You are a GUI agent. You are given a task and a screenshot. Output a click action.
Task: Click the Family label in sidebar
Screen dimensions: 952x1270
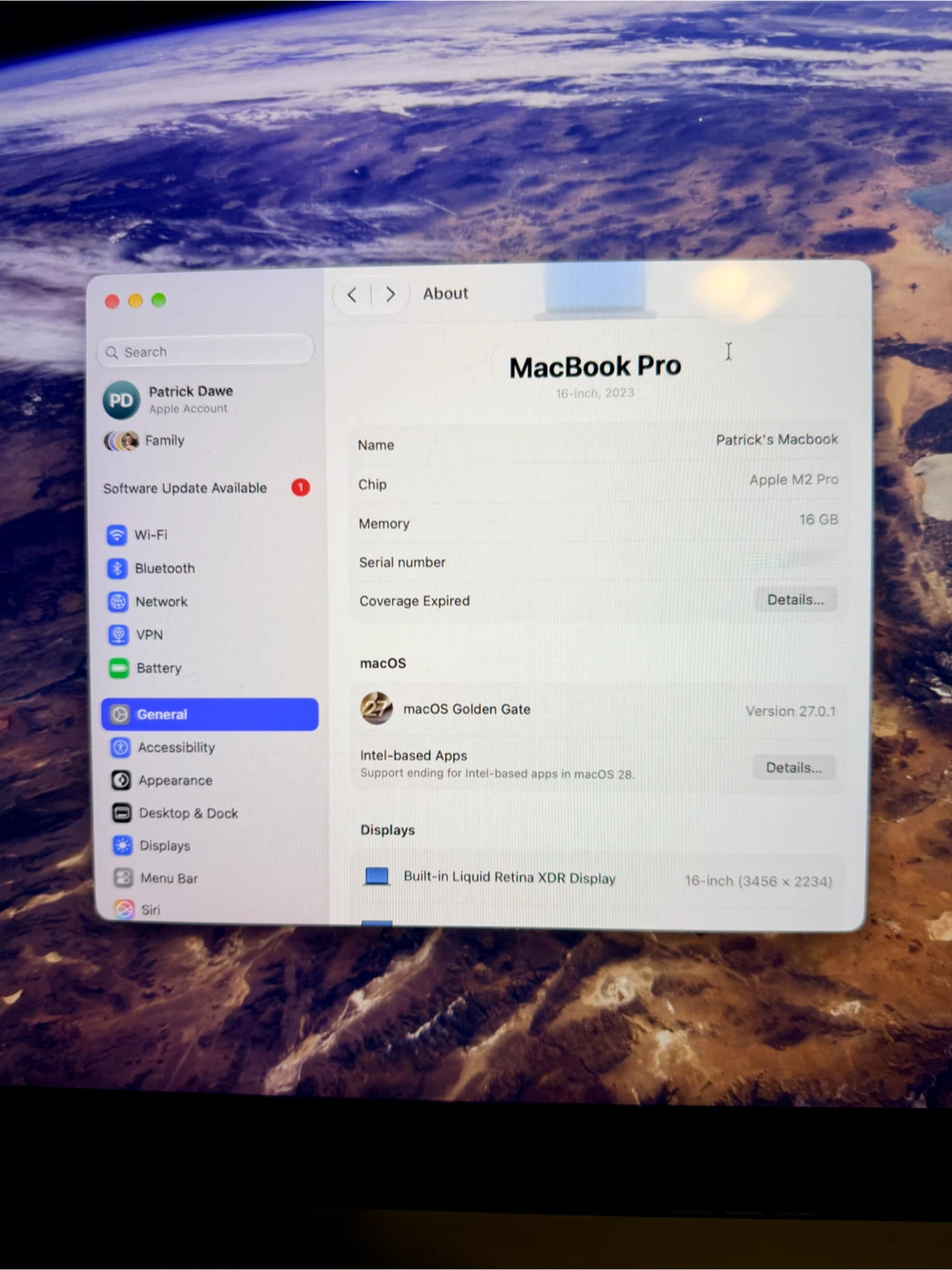coord(165,440)
